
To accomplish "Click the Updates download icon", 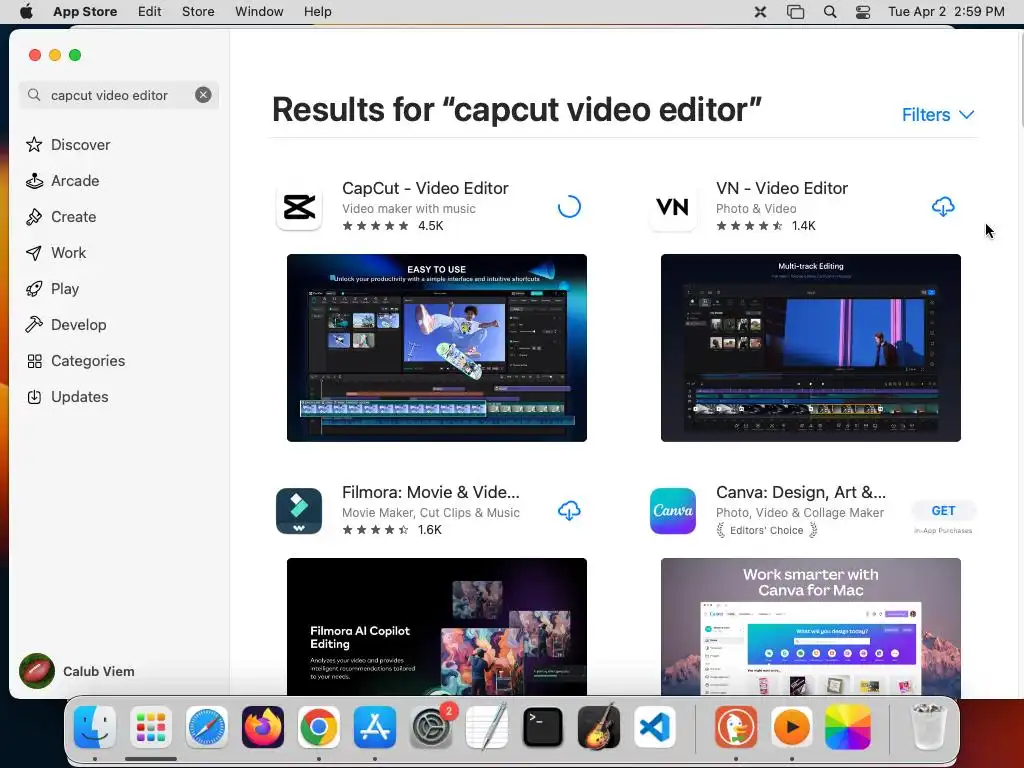I will [x=34, y=397].
